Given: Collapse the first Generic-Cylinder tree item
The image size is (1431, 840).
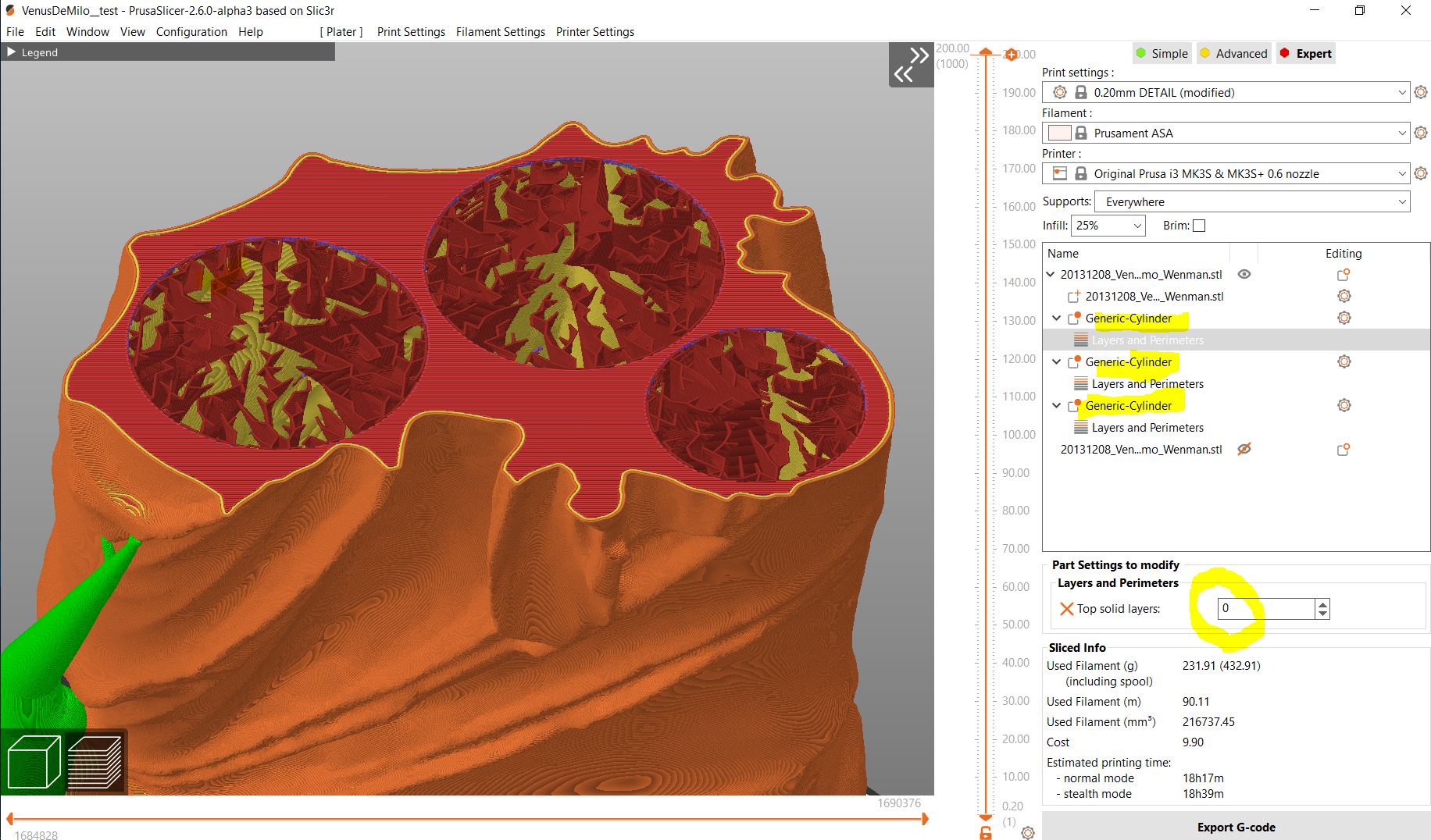Looking at the screenshot, I should click(1056, 319).
